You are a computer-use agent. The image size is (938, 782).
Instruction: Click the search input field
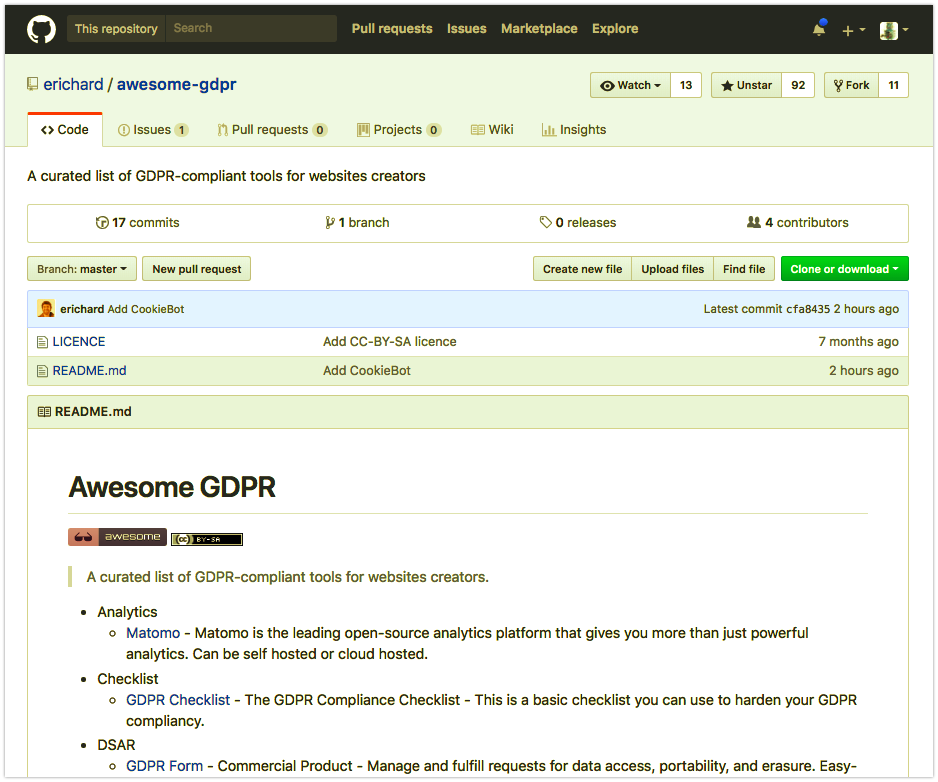point(251,28)
